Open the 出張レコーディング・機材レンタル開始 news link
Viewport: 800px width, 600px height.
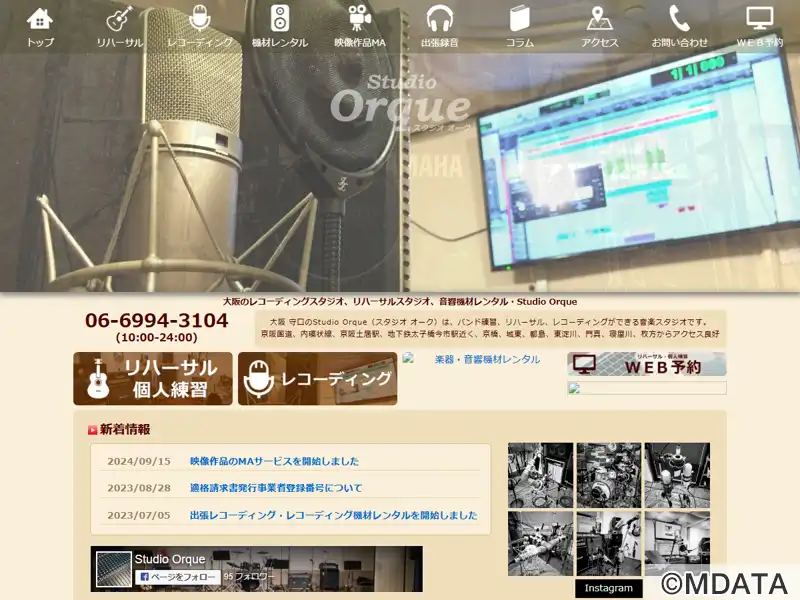pyautogui.click(x=334, y=515)
